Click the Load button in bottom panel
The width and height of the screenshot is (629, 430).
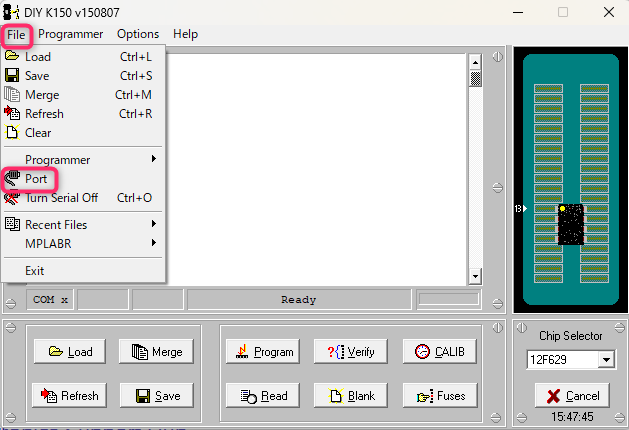(x=70, y=352)
